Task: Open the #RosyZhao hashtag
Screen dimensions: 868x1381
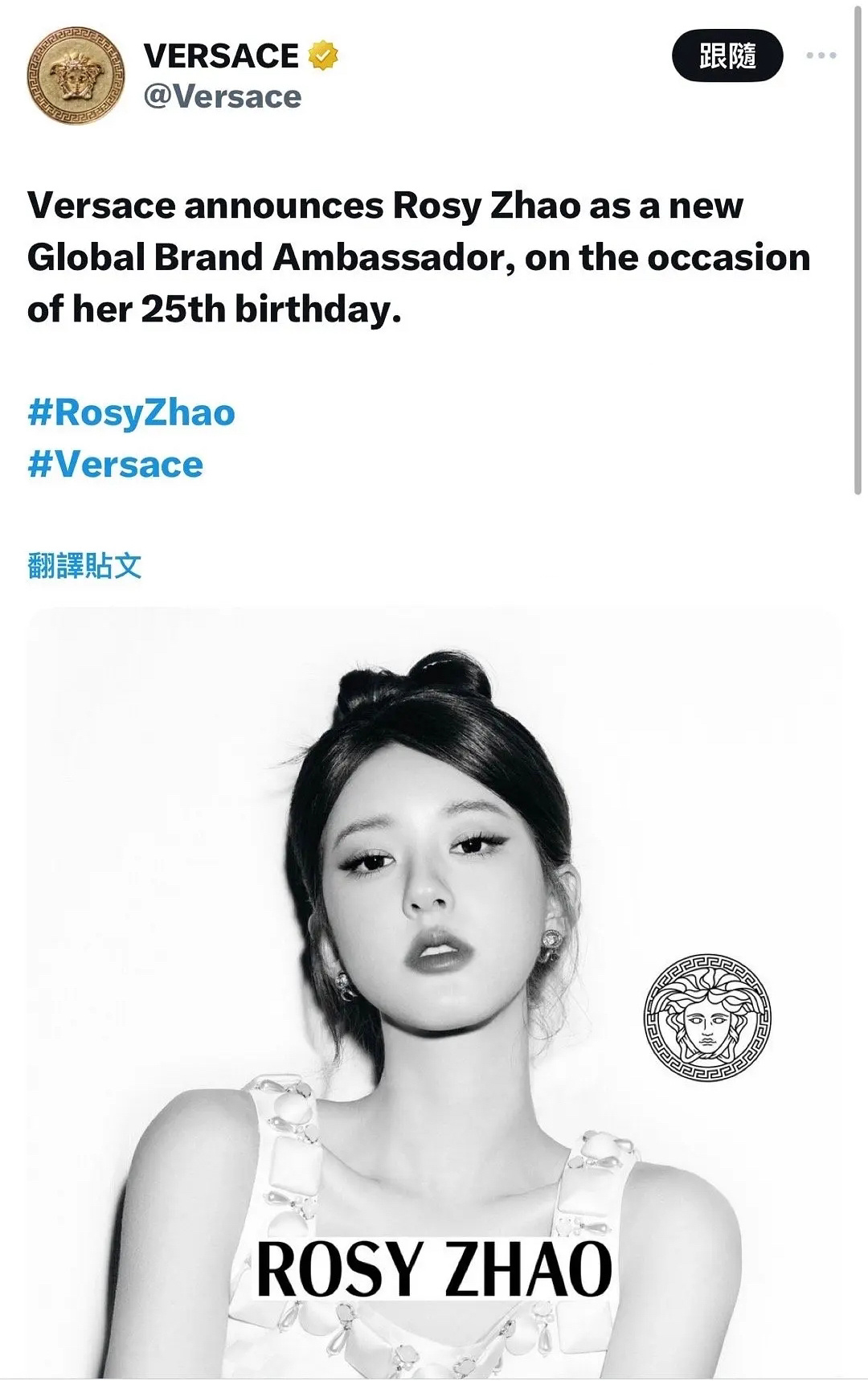Action: tap(132, 412)
